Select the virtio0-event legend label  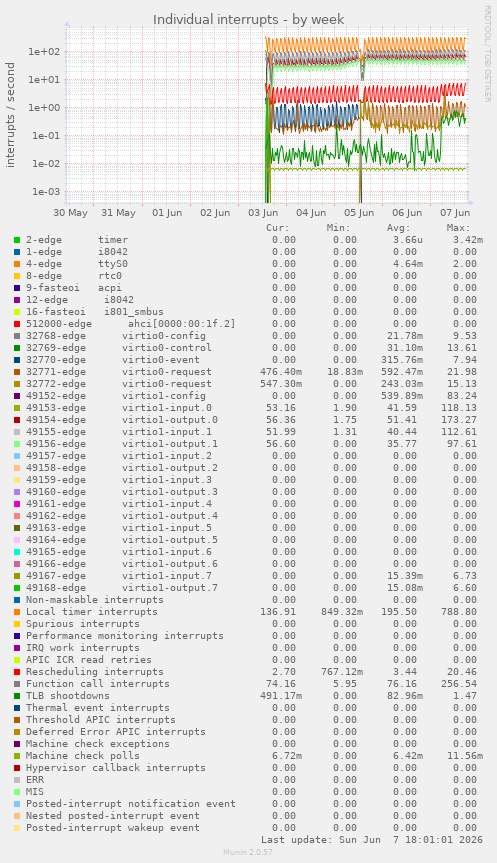coord(113,360)
